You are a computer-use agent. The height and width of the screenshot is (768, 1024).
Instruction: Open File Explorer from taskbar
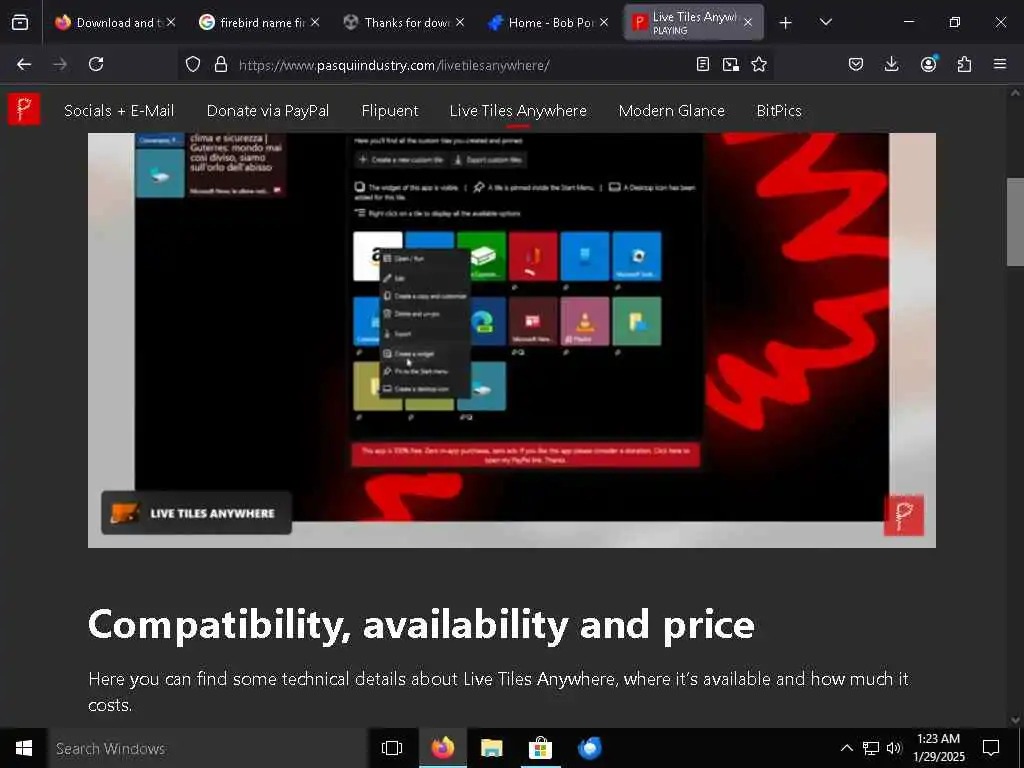click(491, 748)
